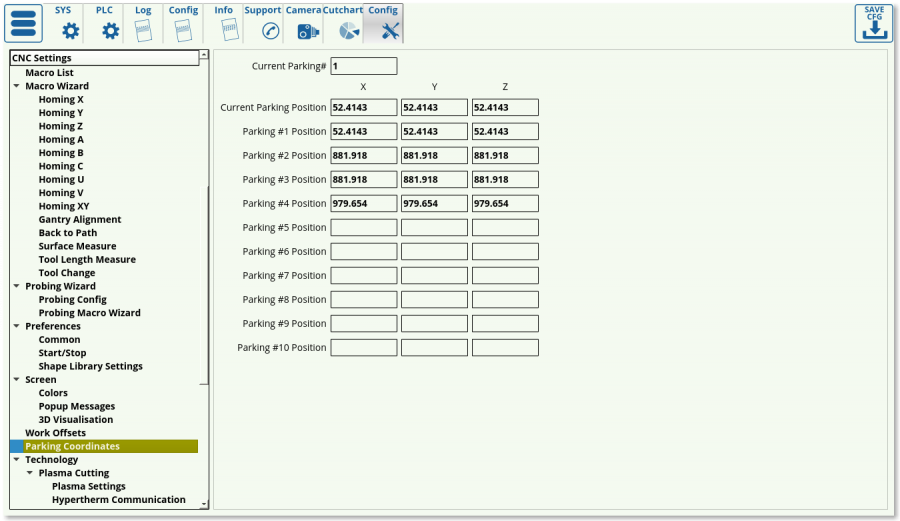Collapse the Macro Wizard tree node

click(x=17, y=86)
